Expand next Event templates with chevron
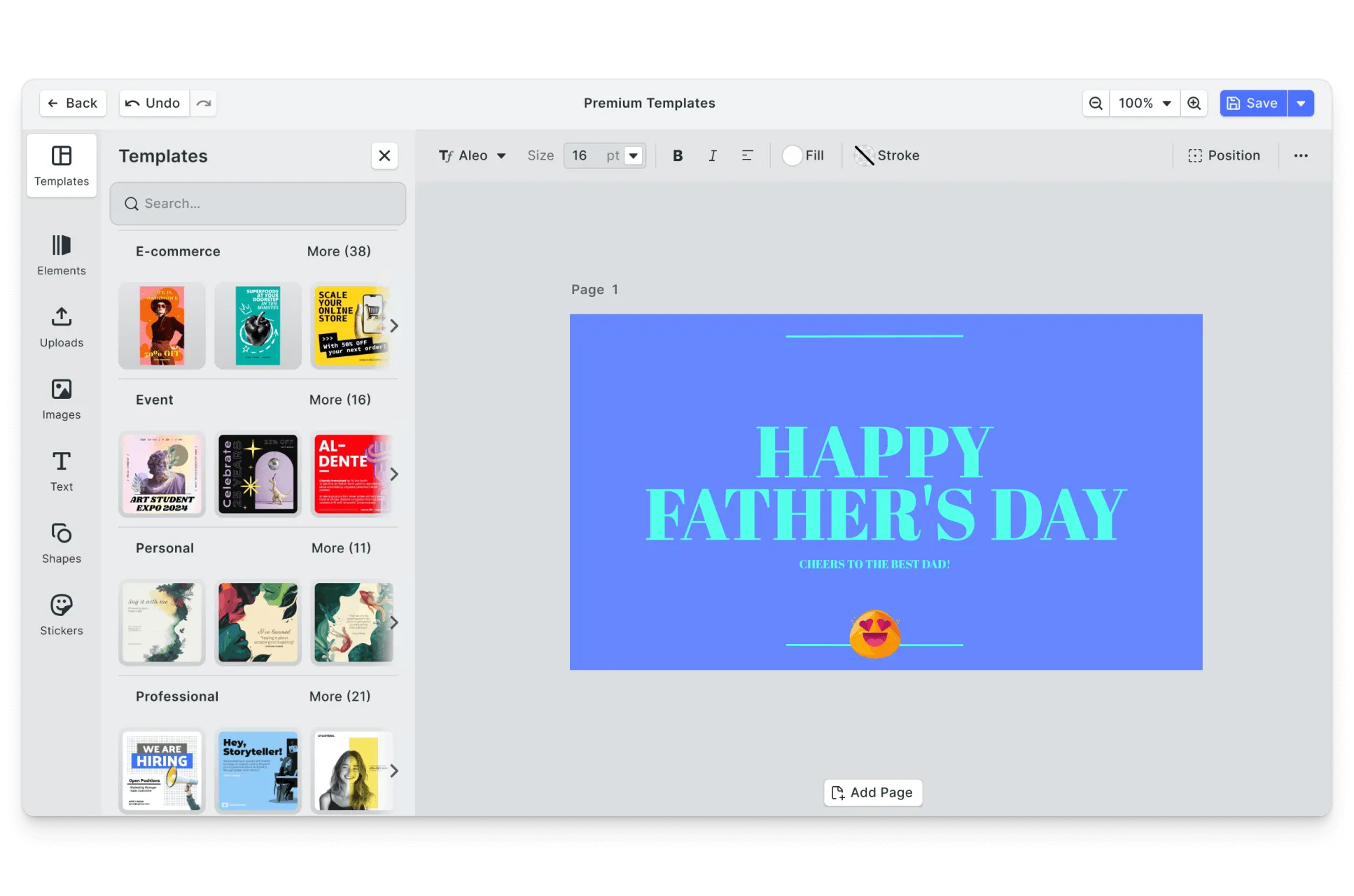Screen dimensions: 1354x896 (394, 474)
